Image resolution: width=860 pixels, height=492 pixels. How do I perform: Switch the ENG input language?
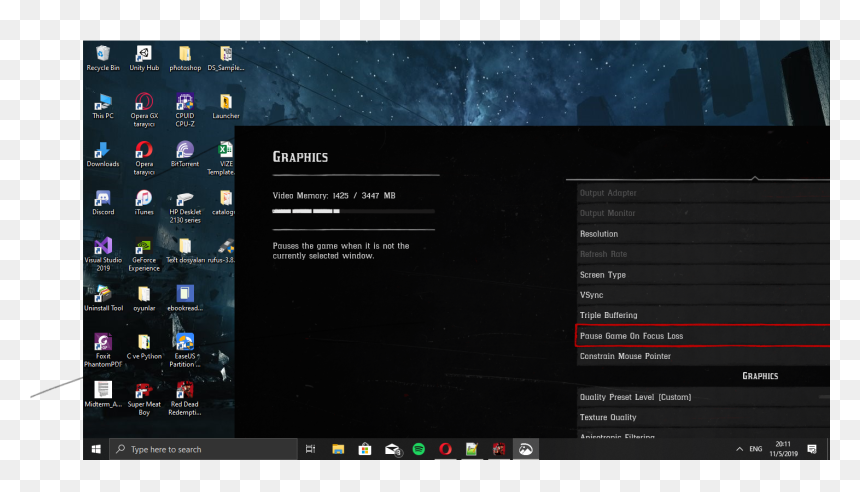coord(756,449)
